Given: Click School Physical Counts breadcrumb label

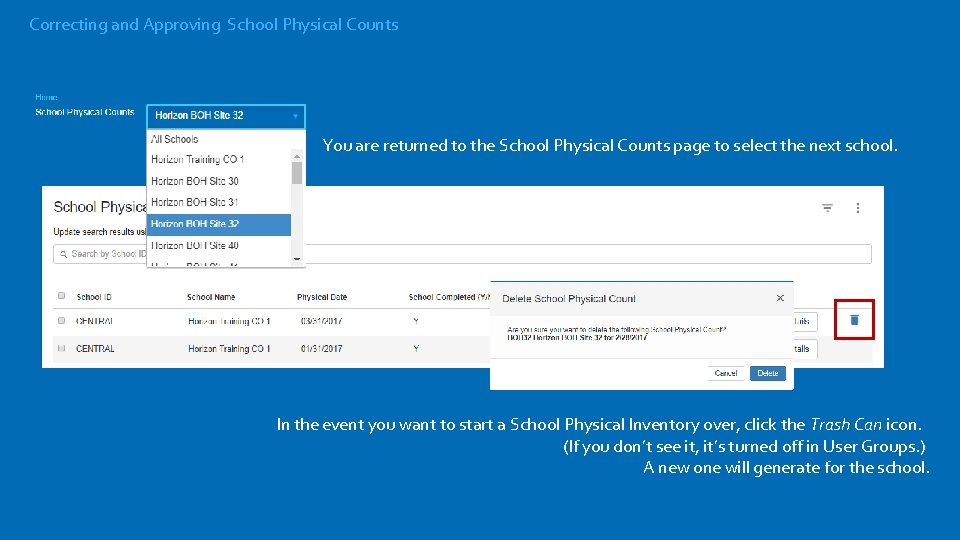Looking at the screenshot, I should (x=84, y=112).
